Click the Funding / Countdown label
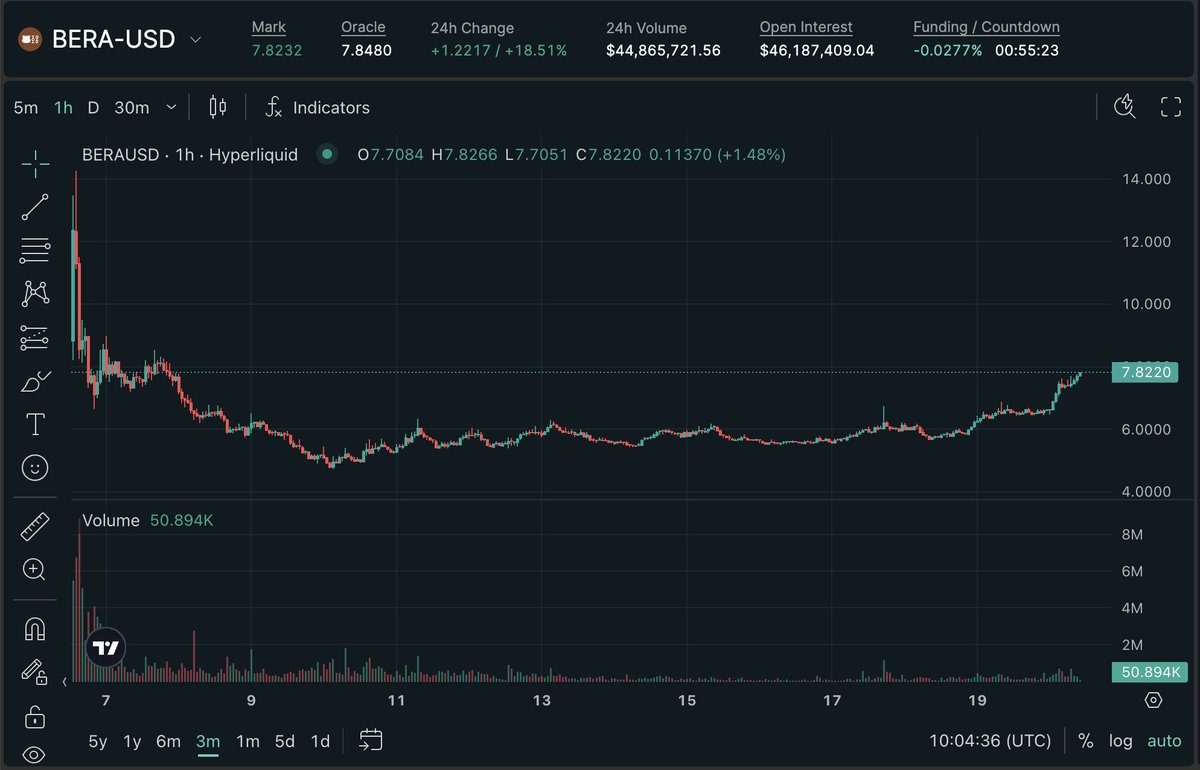The image size is (1200, 770). click(x=986, y=27)
